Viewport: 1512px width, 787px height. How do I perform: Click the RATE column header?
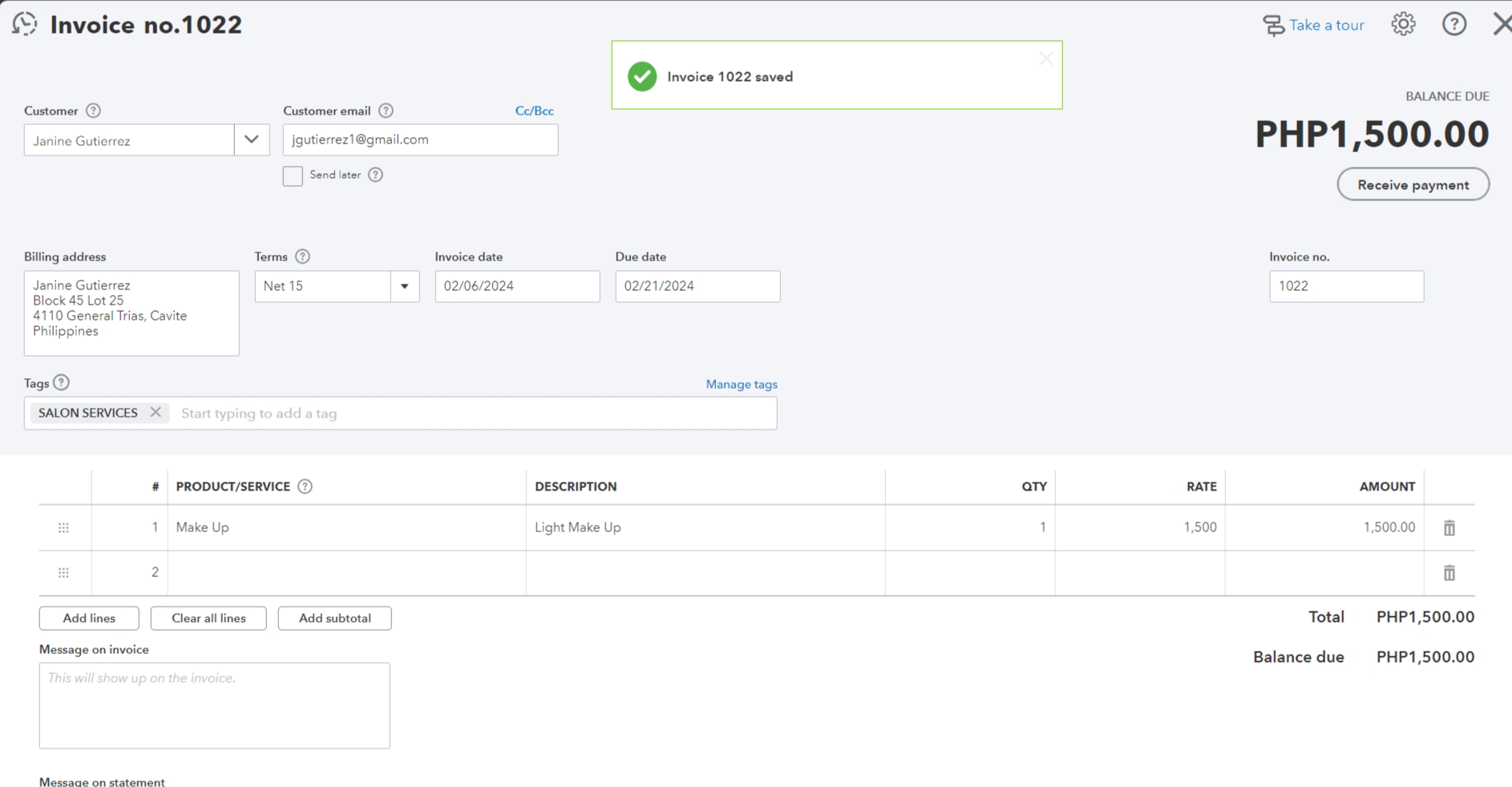pos(1202,486)
